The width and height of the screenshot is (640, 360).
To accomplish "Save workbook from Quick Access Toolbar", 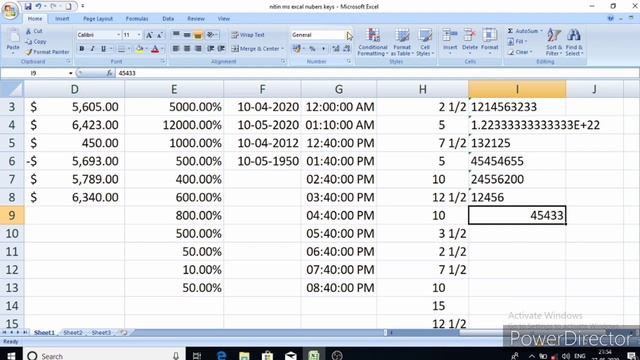I will [28, 6].
